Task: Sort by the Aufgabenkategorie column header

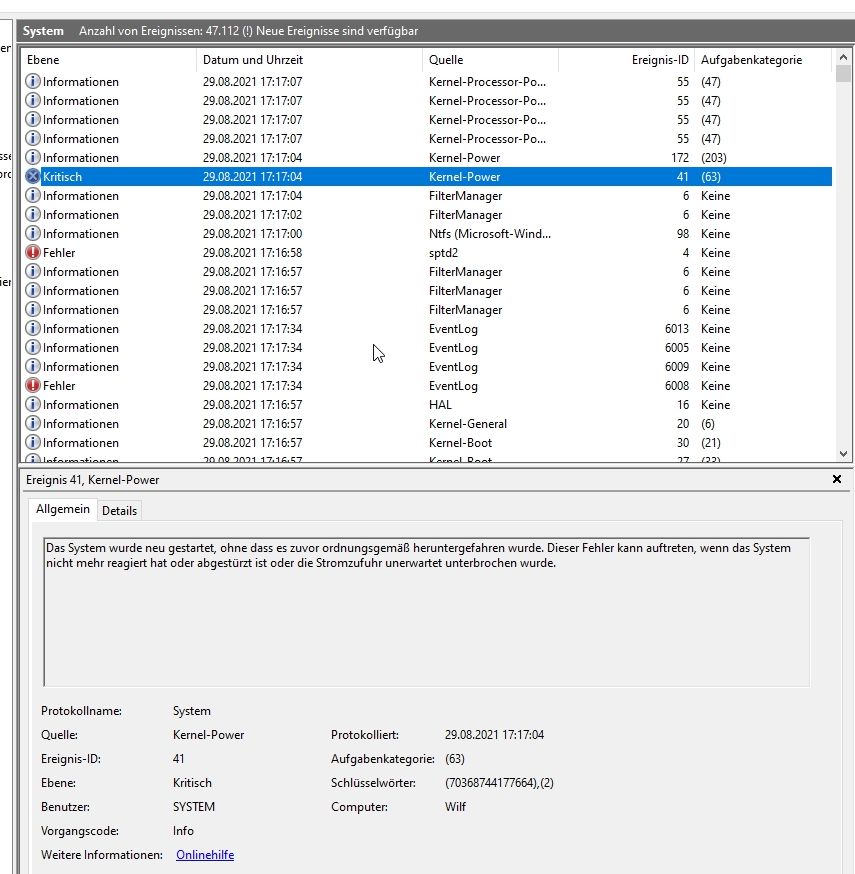Action: [x=762, y=60]
